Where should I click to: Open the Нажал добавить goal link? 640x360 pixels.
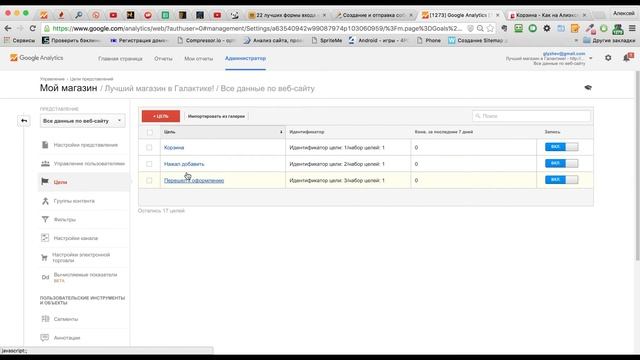[x=184, y=164]
